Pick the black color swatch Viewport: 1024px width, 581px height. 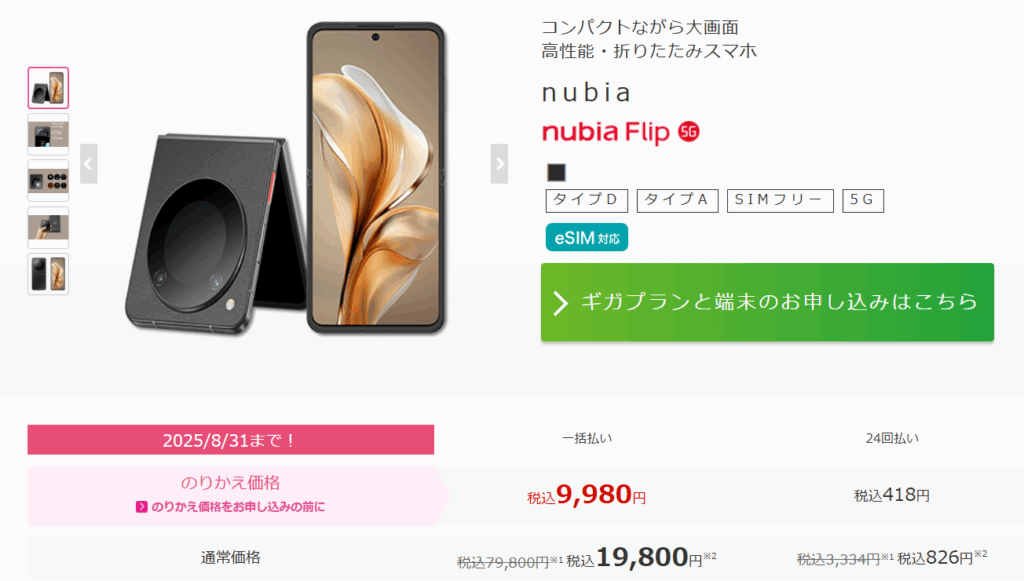556,172
